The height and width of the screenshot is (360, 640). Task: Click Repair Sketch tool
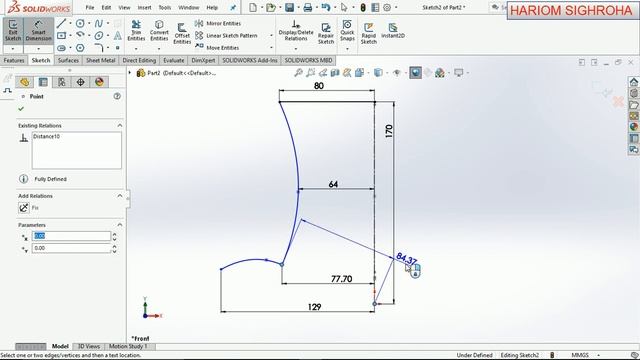tap(326, 33)
